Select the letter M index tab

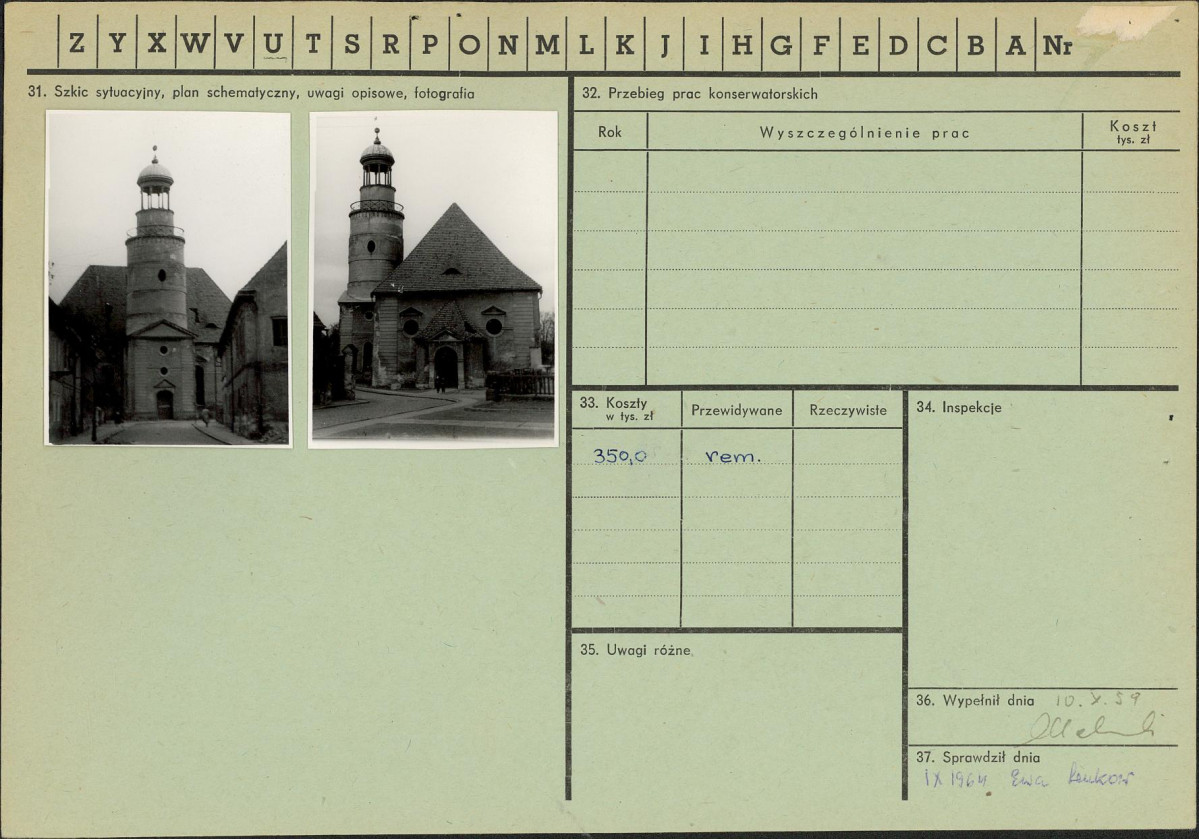(547, 44)
